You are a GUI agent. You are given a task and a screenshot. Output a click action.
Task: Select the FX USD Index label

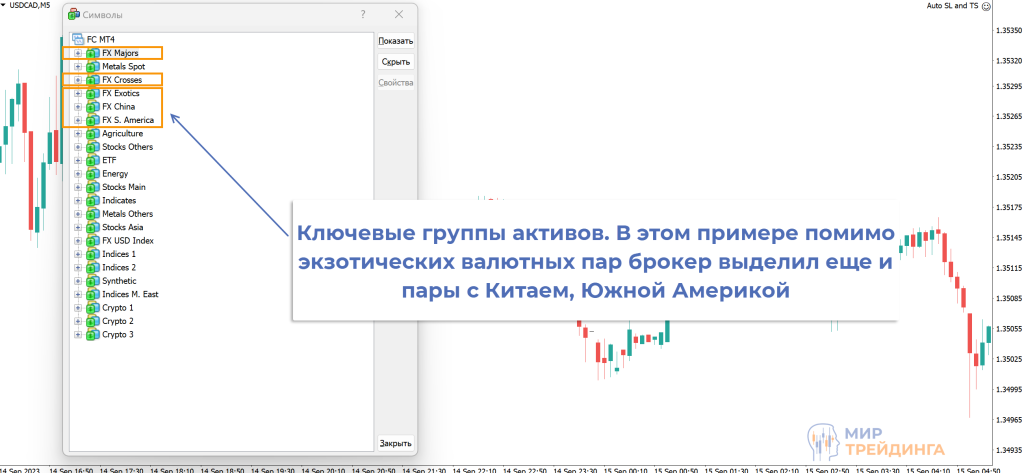point(128,241)
